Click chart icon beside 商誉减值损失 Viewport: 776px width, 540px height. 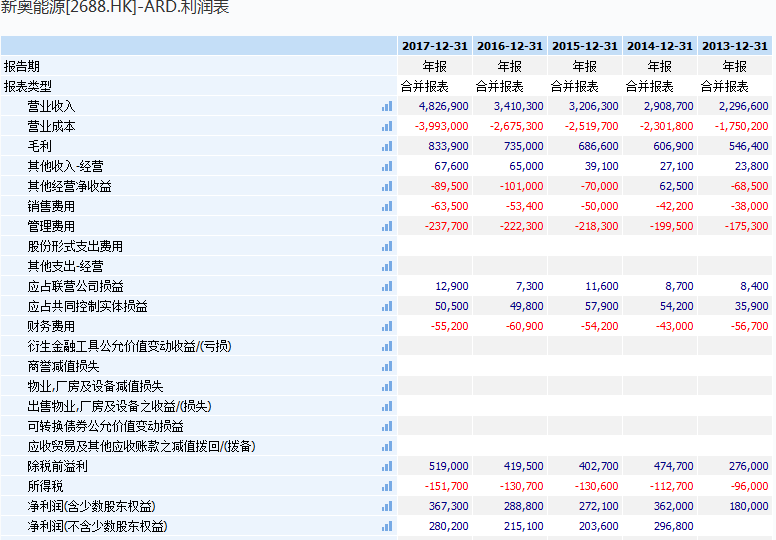pos(386,366)
